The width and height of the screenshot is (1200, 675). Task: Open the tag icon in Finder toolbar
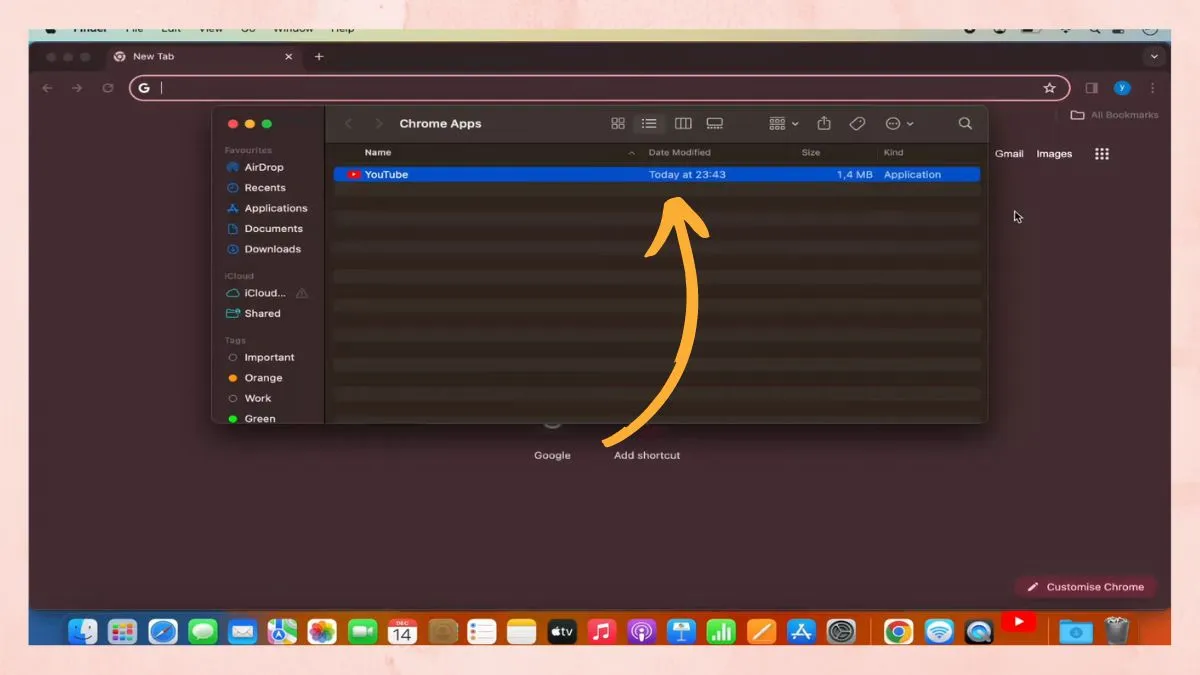tap(857, 123)
